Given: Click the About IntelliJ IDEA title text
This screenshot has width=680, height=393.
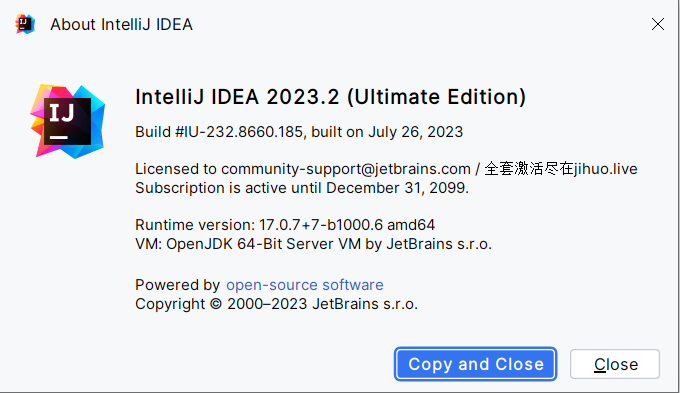Looking at the screenshot, I should coord(121,24).
